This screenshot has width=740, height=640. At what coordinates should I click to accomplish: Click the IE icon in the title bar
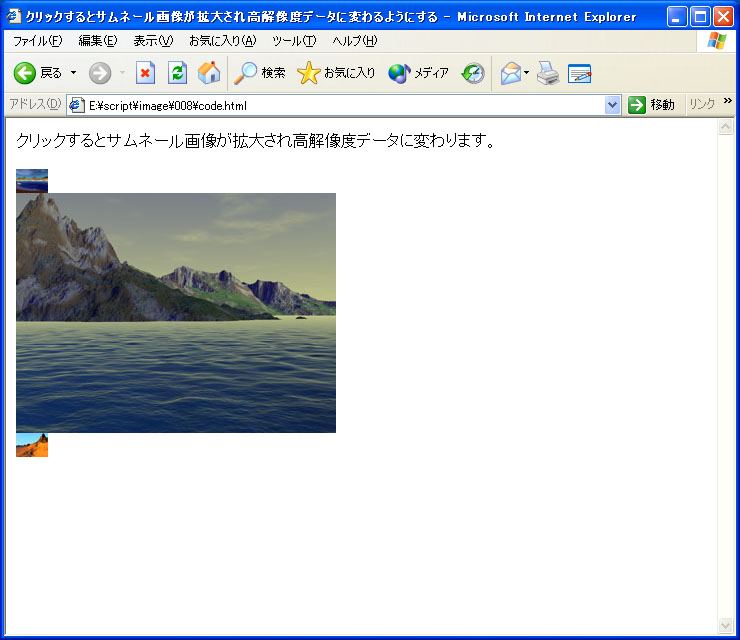pyautogui.click(x=14, y=17)
